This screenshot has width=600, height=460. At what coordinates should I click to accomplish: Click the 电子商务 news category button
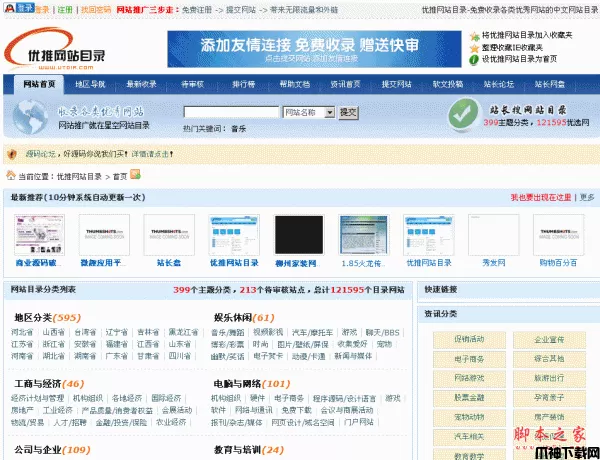tap(469, 359)
